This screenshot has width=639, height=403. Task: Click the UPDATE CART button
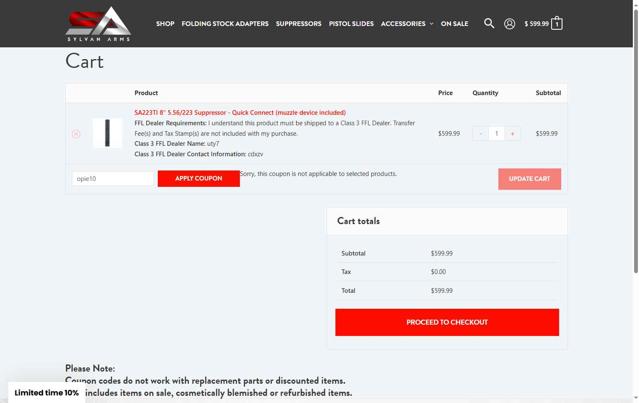[x=529, y=179]
